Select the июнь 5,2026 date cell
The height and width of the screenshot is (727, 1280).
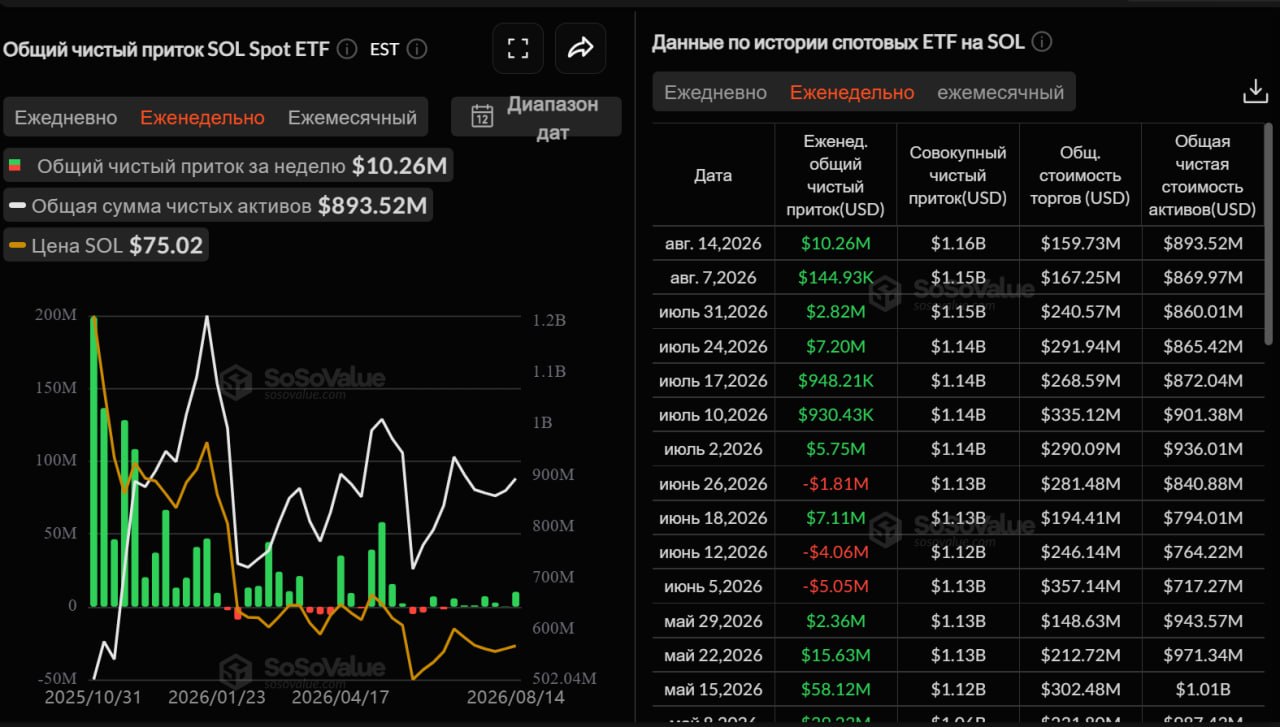coord(713,586)
